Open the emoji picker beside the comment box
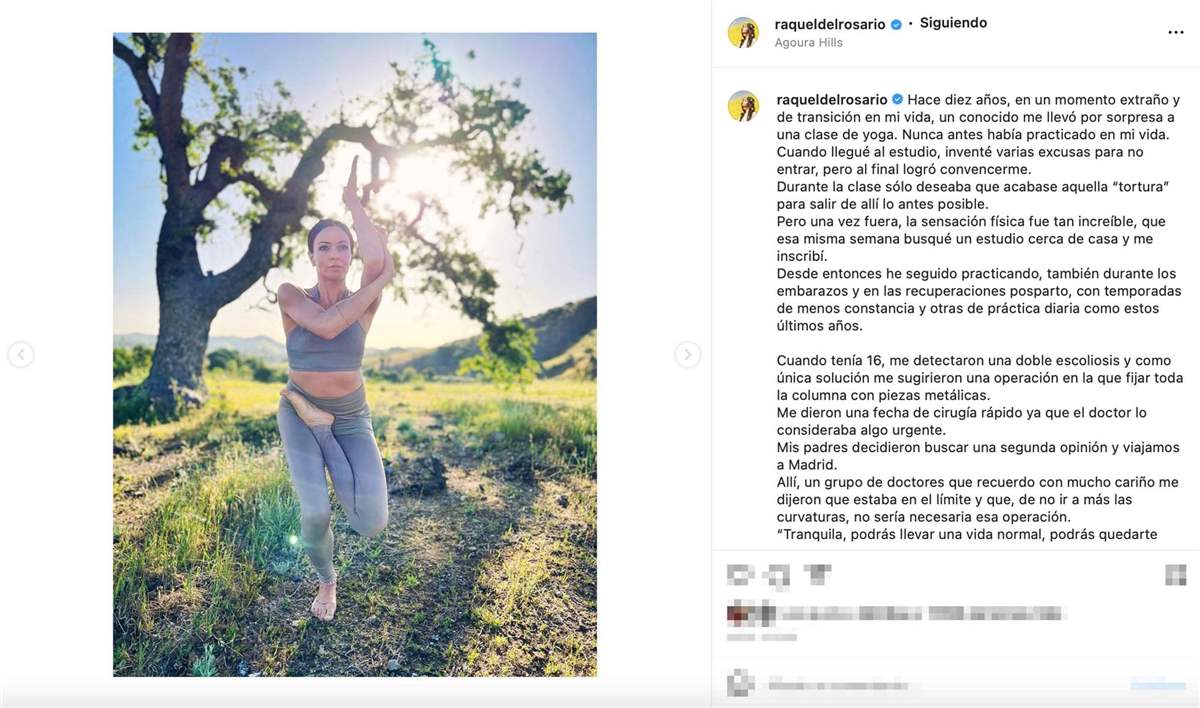The width and height of the screenshot is (1200, 708). pos(740,685)
